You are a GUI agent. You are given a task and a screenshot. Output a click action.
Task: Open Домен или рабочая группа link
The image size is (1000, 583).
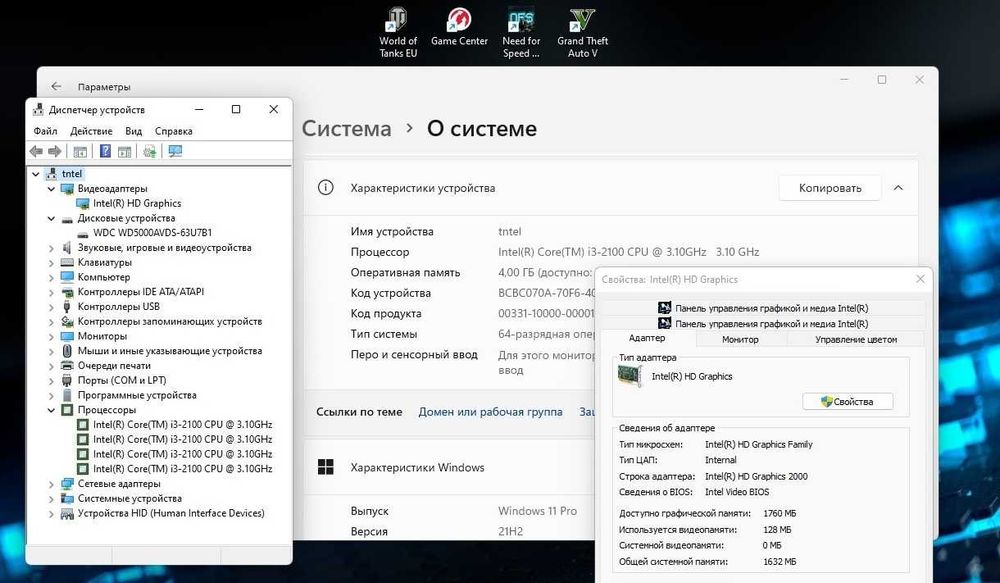pos(490,412)
